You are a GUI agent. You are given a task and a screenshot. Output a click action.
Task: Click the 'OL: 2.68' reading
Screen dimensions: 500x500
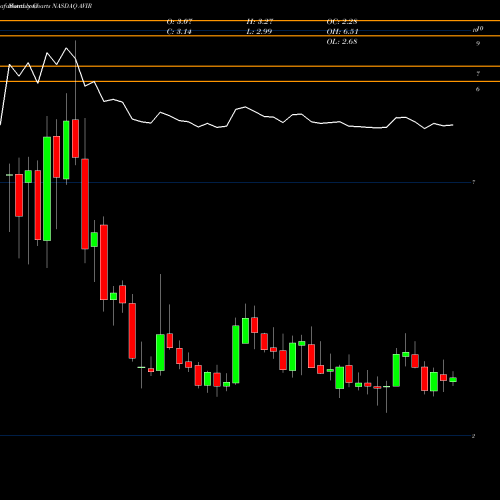(x=342, y=42)
